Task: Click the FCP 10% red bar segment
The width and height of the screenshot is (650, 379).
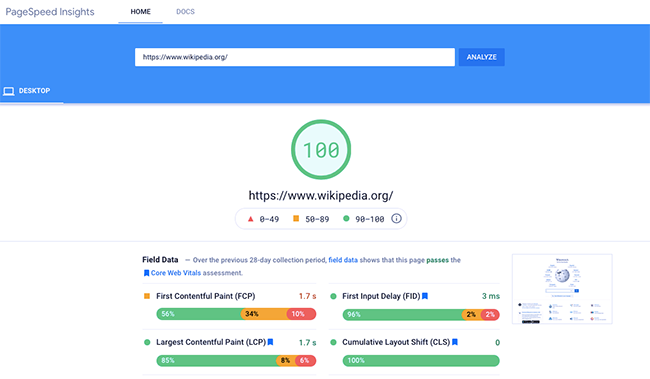Action: pyautogui.click(x=301, y=314)
